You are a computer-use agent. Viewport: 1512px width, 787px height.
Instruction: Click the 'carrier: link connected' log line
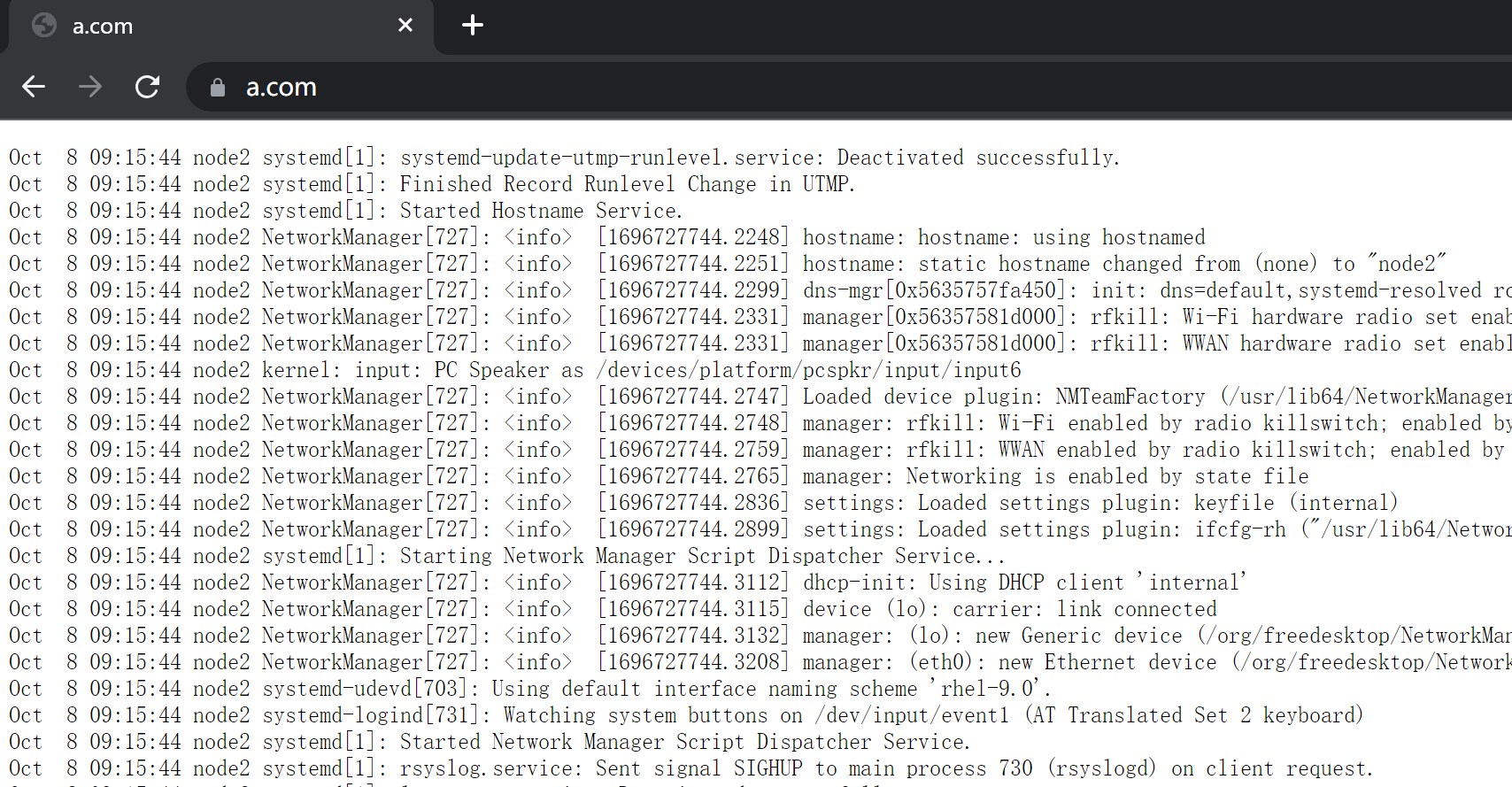pyautogui.click(x=1009, y=609)
